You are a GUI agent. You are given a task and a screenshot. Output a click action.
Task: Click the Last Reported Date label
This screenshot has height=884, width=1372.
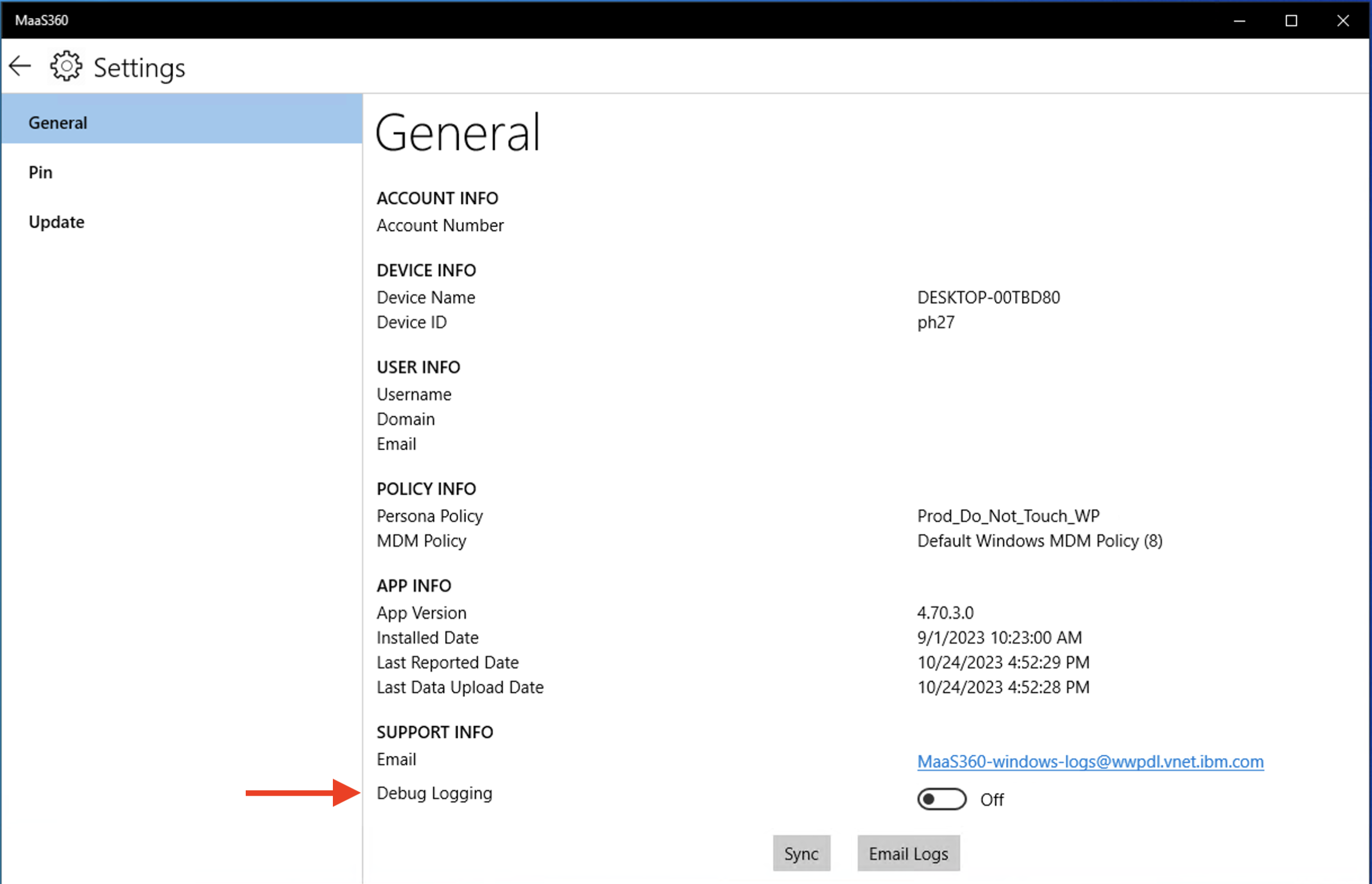(448, 662)
